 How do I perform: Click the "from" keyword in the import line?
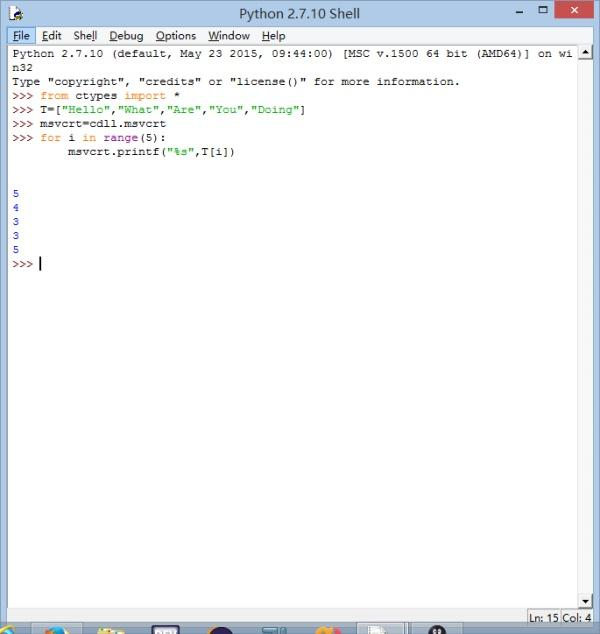54,96
